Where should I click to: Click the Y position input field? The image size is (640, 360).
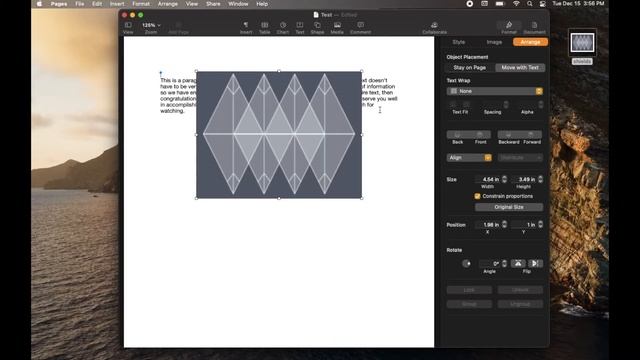point(524,224)
